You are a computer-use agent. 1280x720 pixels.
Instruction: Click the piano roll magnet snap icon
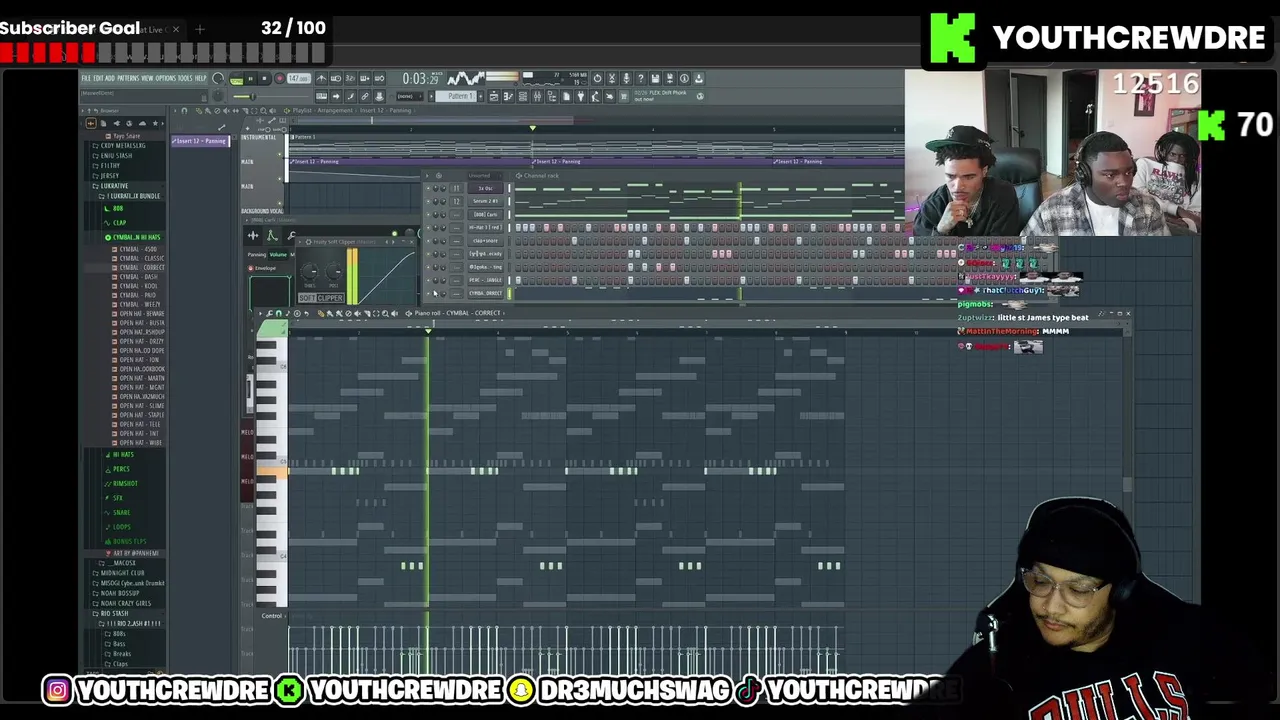(x=278, y=313)
